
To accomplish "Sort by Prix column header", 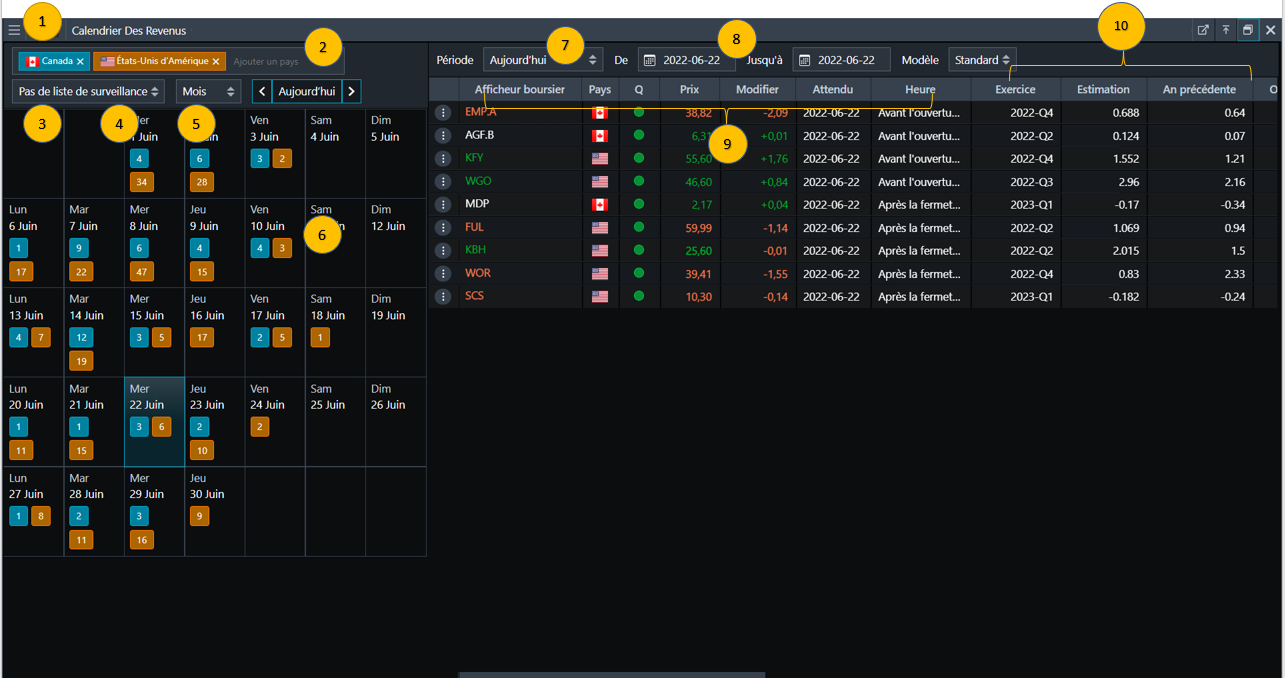I will coord(689,90).
